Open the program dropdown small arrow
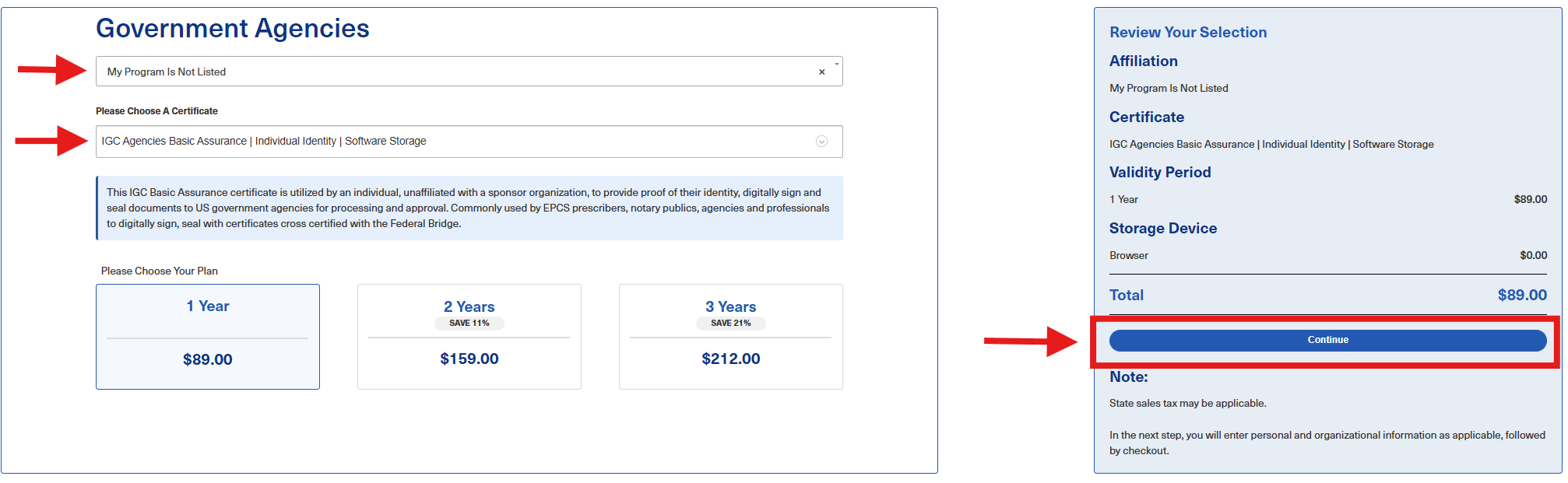1568x483 pixels. click(x=837, y=64)
